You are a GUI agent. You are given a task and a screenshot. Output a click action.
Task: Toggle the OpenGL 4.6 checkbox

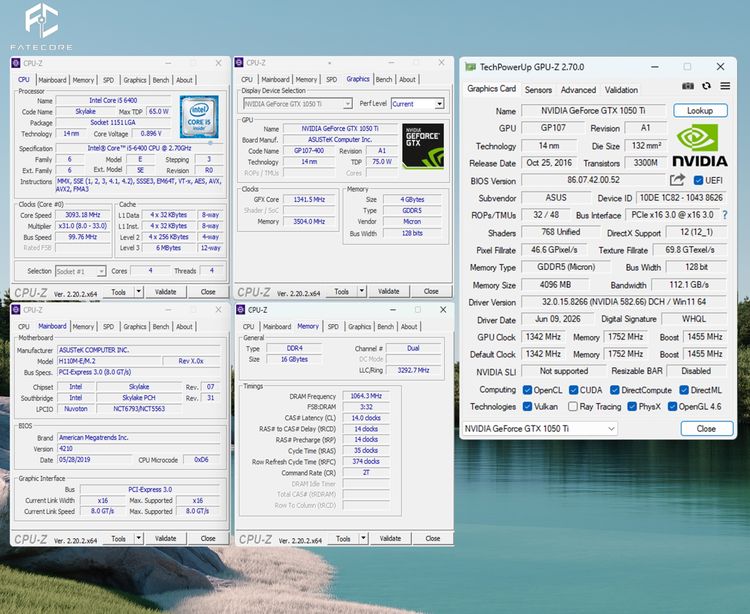coord(672,406)
